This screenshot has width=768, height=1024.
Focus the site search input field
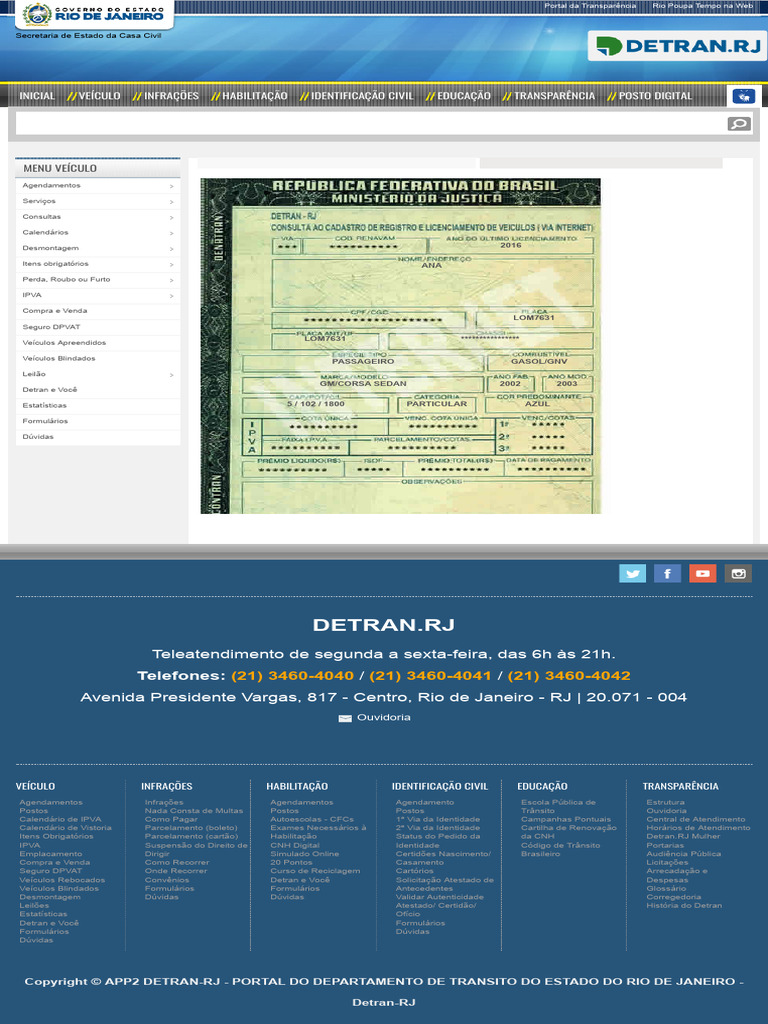[x=370, y=123]
